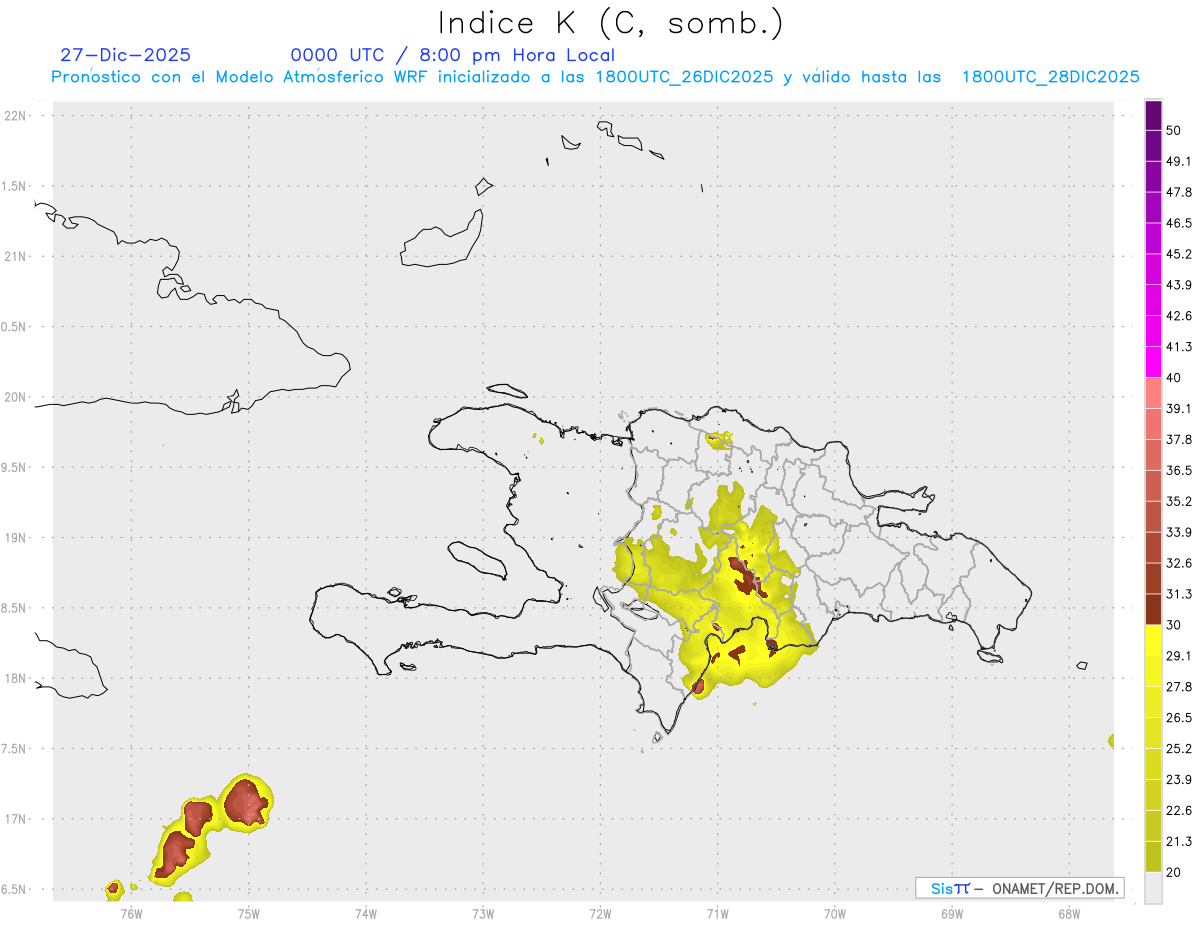Pick the magenta swatch between 40 and 41.3

1154,362
